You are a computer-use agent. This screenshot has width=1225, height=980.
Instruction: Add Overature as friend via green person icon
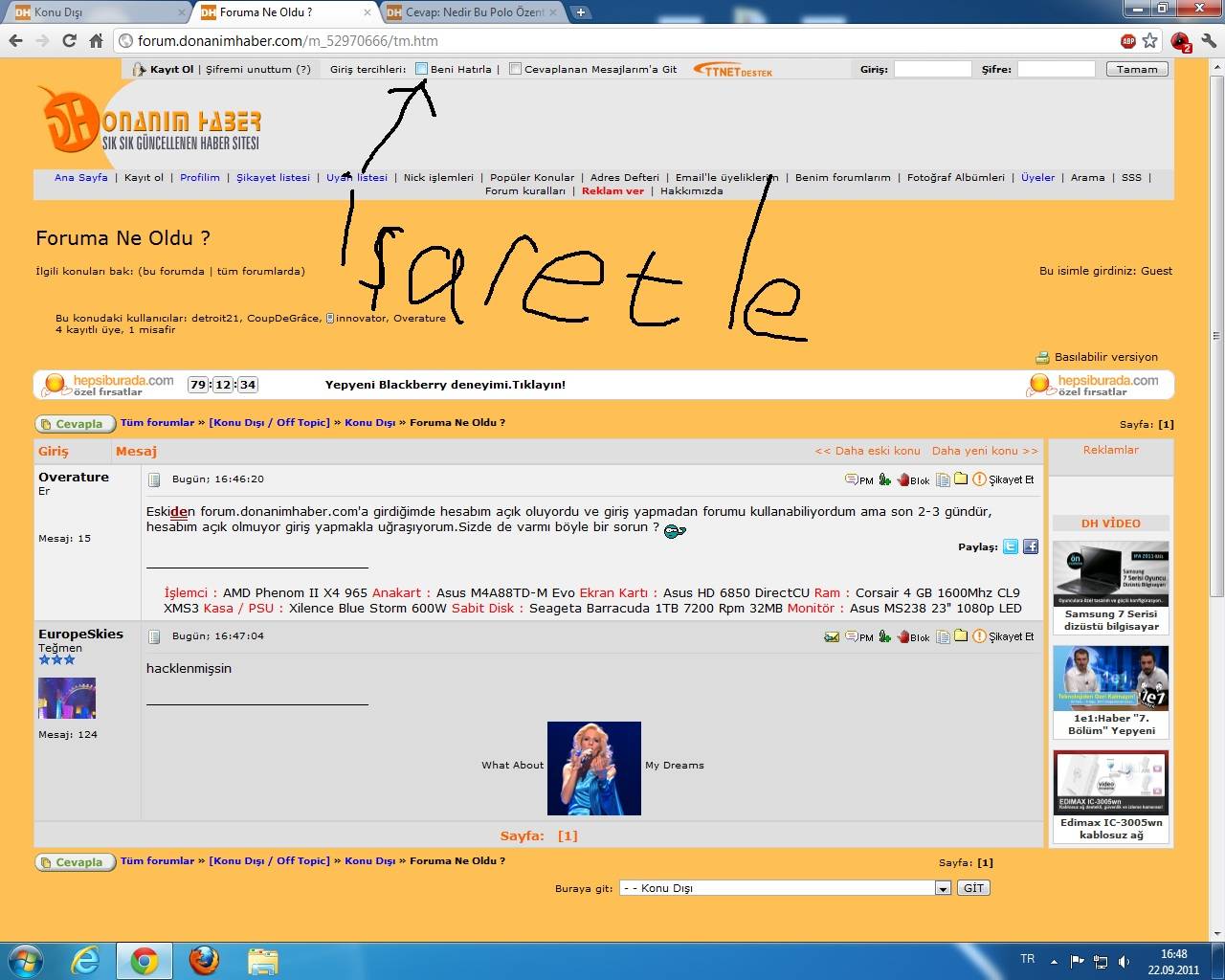point(884,479)
